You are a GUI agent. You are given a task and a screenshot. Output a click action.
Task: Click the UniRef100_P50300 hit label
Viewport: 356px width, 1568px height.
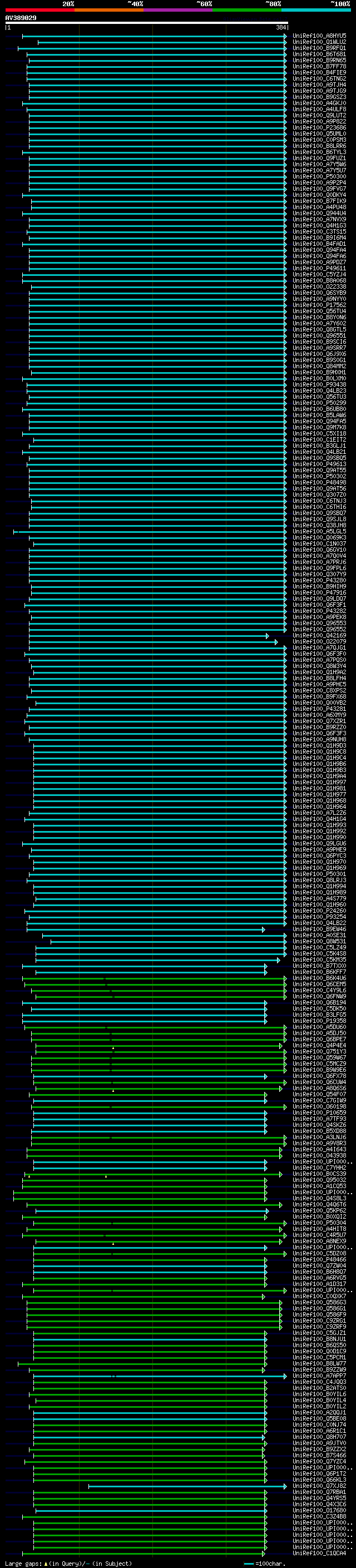coord(319,176)
